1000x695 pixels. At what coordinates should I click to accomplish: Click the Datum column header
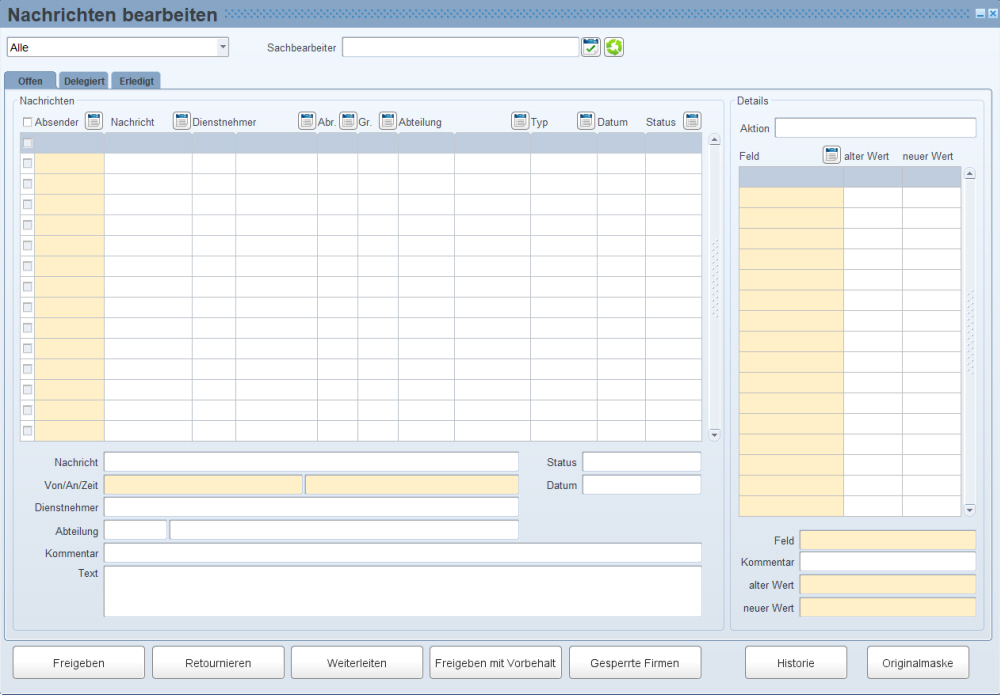[612, 122]
